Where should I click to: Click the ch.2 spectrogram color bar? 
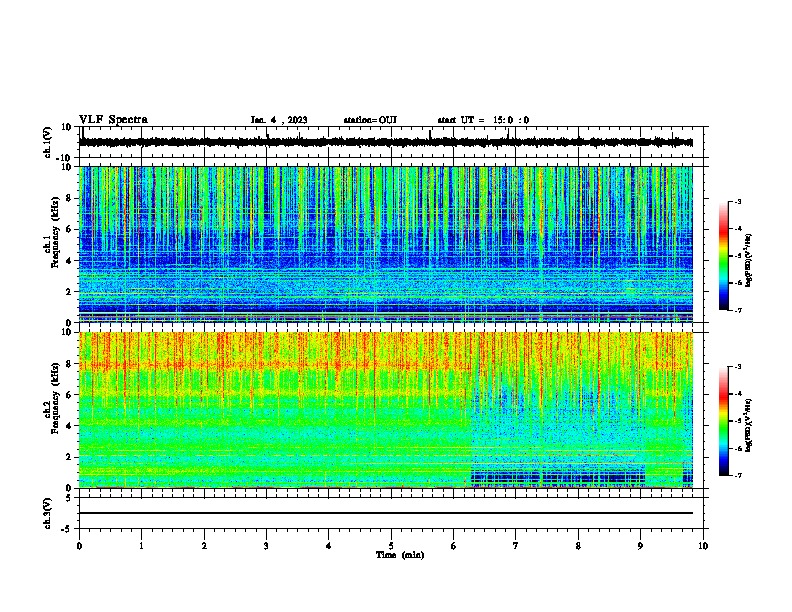tap(724, 421)
